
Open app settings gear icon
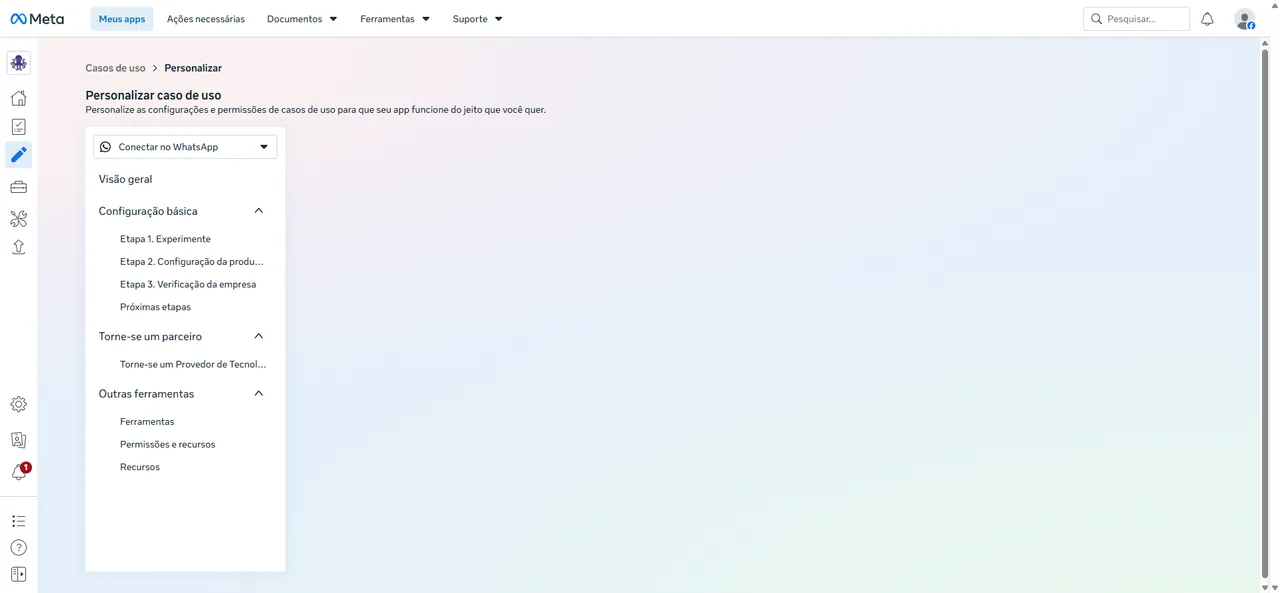[x=18, y=405]
